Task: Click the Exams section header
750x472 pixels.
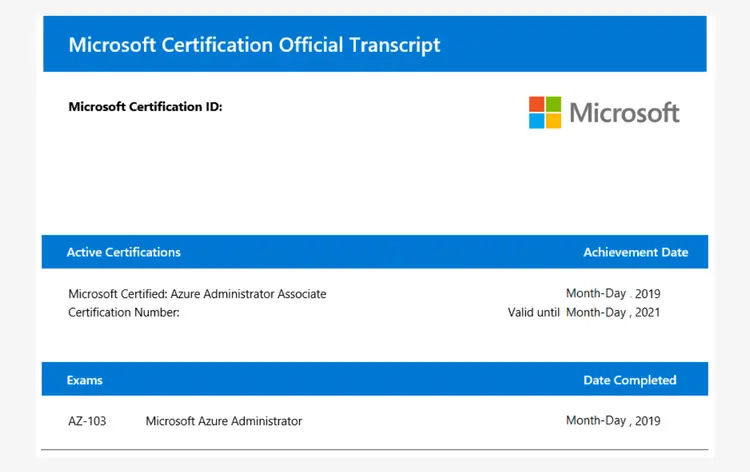Action: point(84,380)
